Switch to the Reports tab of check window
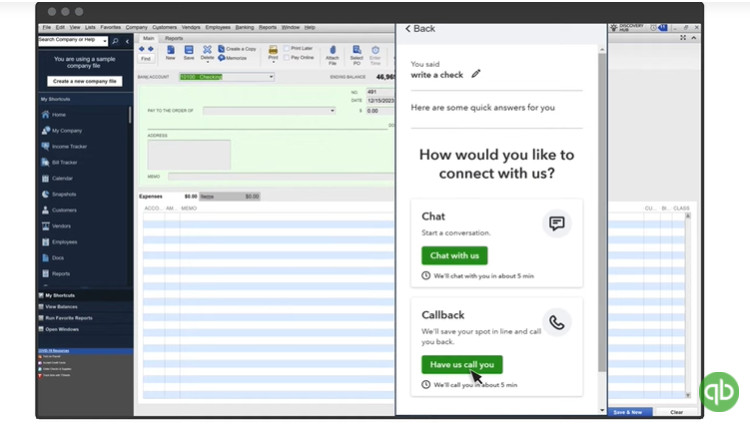This screenshot has width=750, height=425. (x=174, y=38)
